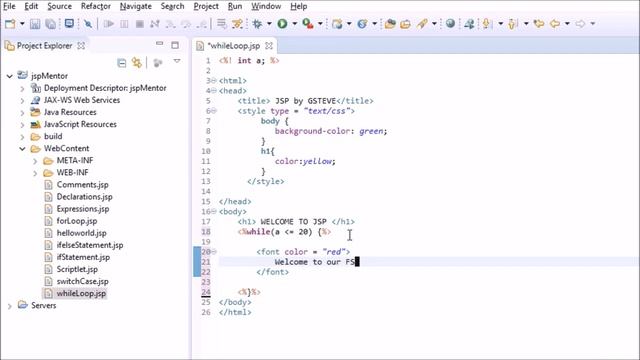This screenshot has height=360, width=640.
Task: Click the Step Return icon
Action: tap(201, 24)
